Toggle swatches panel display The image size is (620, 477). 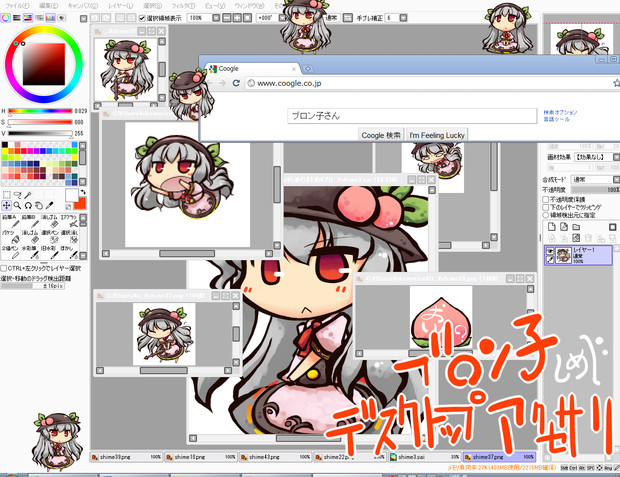[50, 18]
